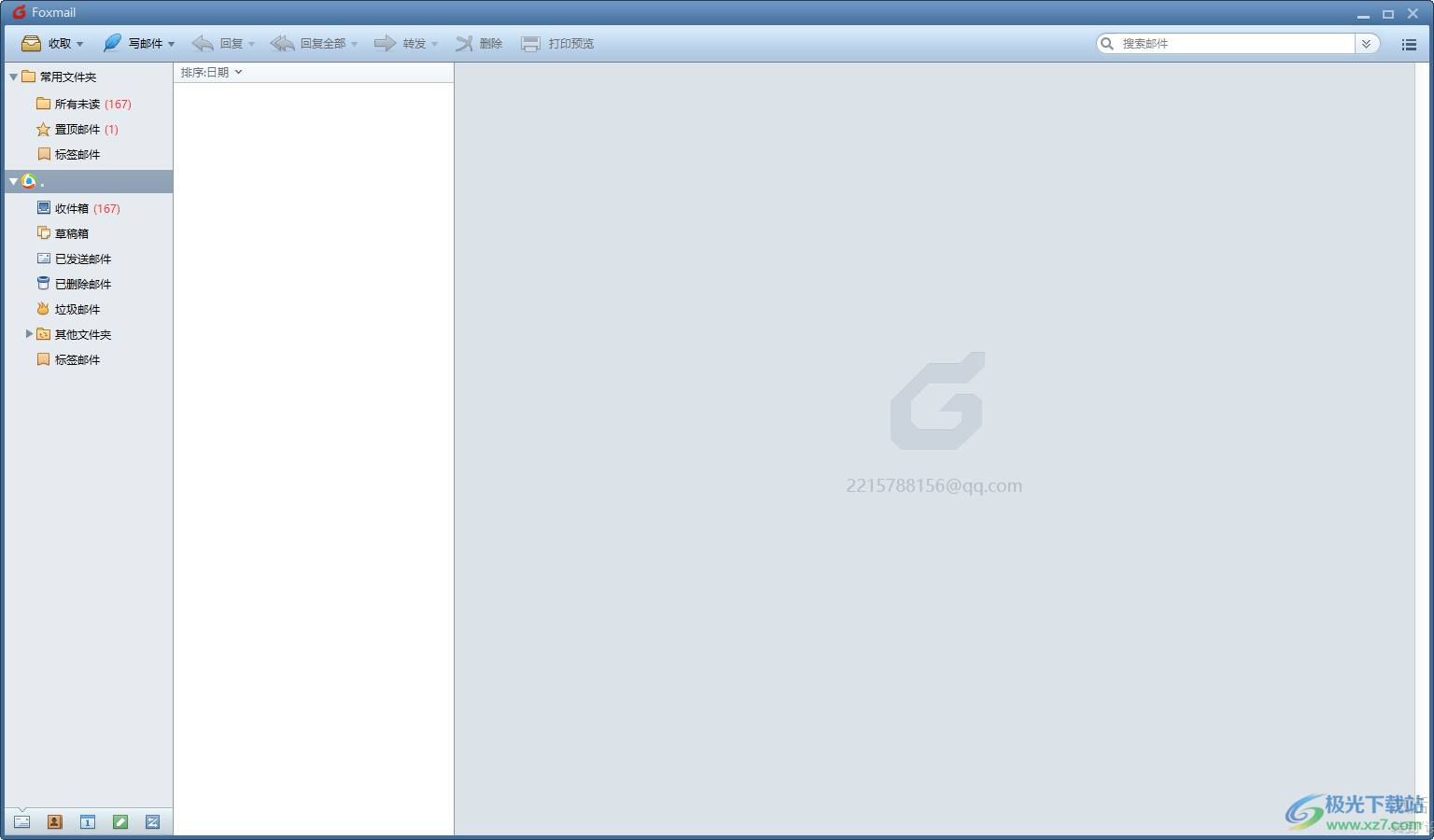Switch to RSS feed view bottom icon
Image resolution: width=1434 pixels, height=840 pixels.
point(152,822)
